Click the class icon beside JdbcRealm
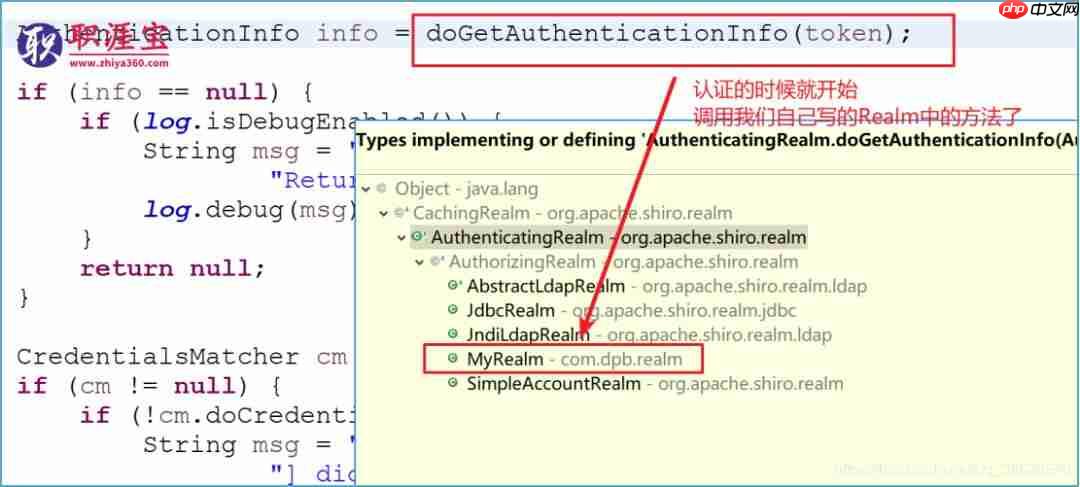This screenshot has width=1080, height=487. pyautogui.click(x=453, y=310)
